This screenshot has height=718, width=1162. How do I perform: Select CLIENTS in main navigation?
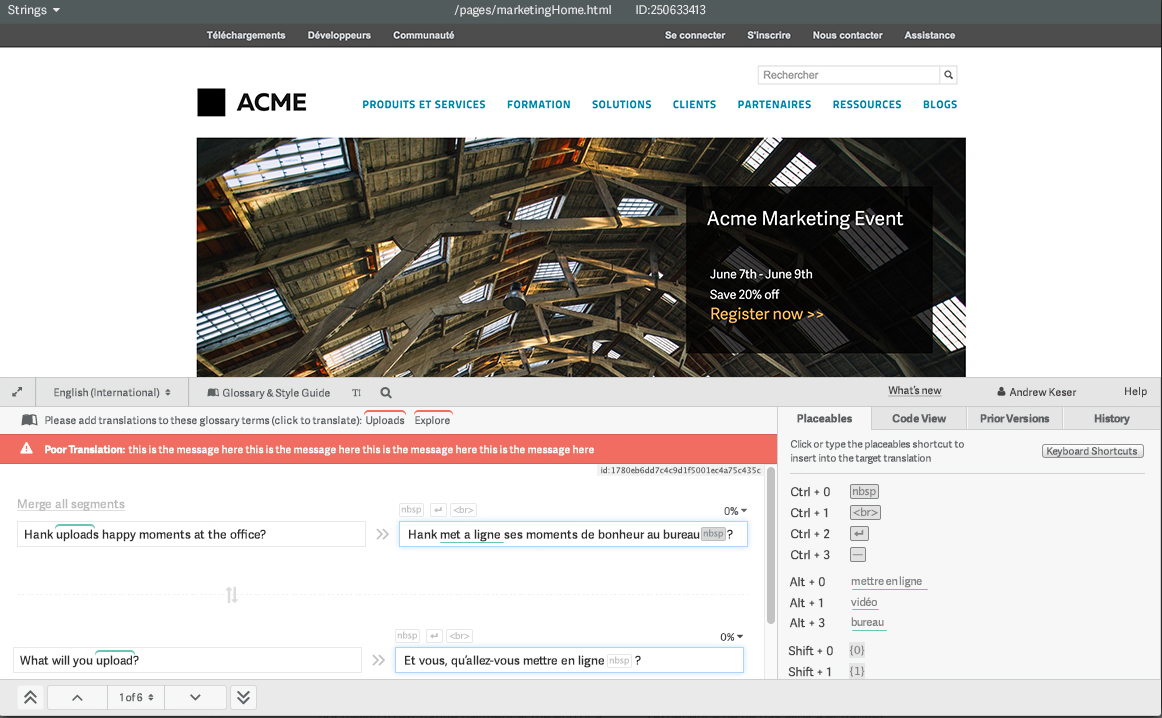click(694, 104)
